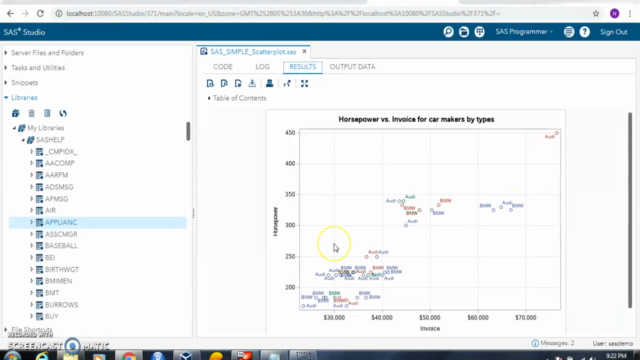Download results as PDF icon
640x360 pixels.
click(x=224, y=84)
